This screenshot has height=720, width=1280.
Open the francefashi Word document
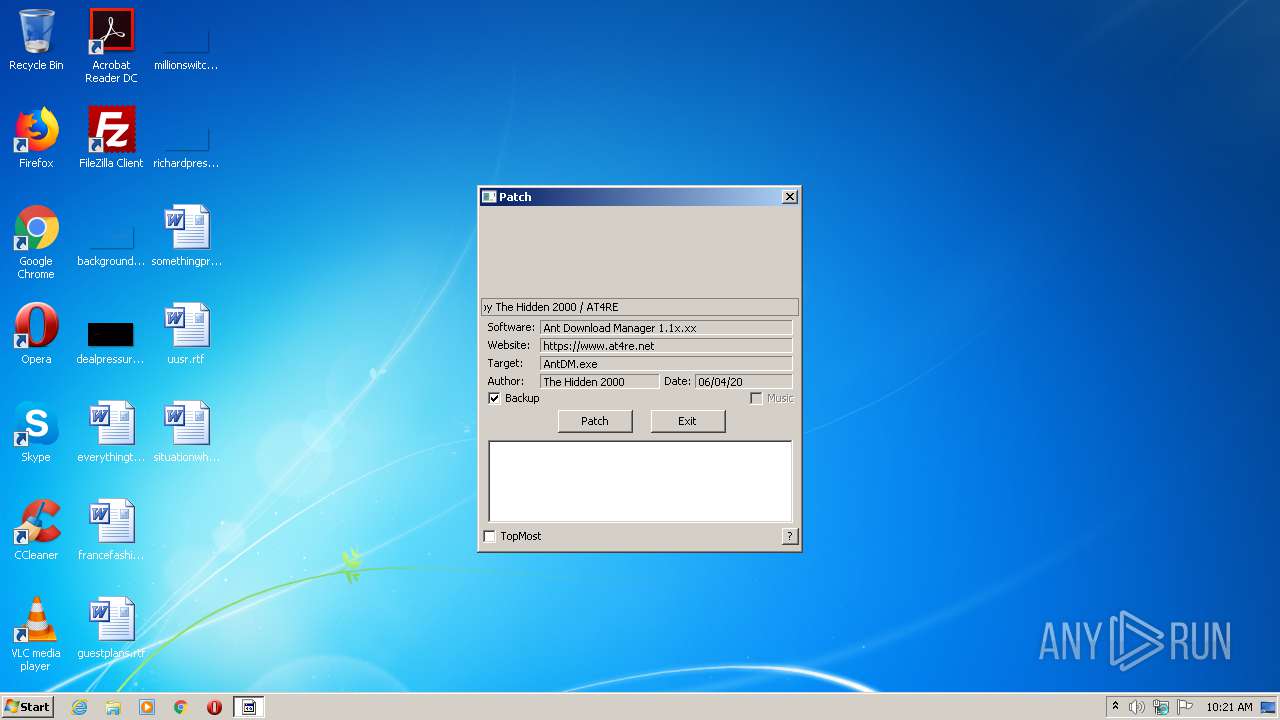pyautogui.click(x=111, y=531)
